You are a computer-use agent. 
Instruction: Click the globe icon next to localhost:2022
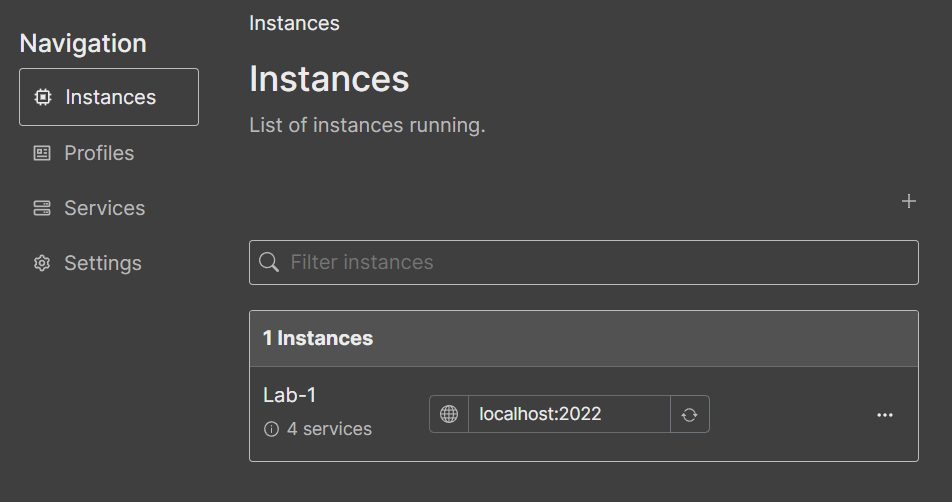tap(449, 414)
